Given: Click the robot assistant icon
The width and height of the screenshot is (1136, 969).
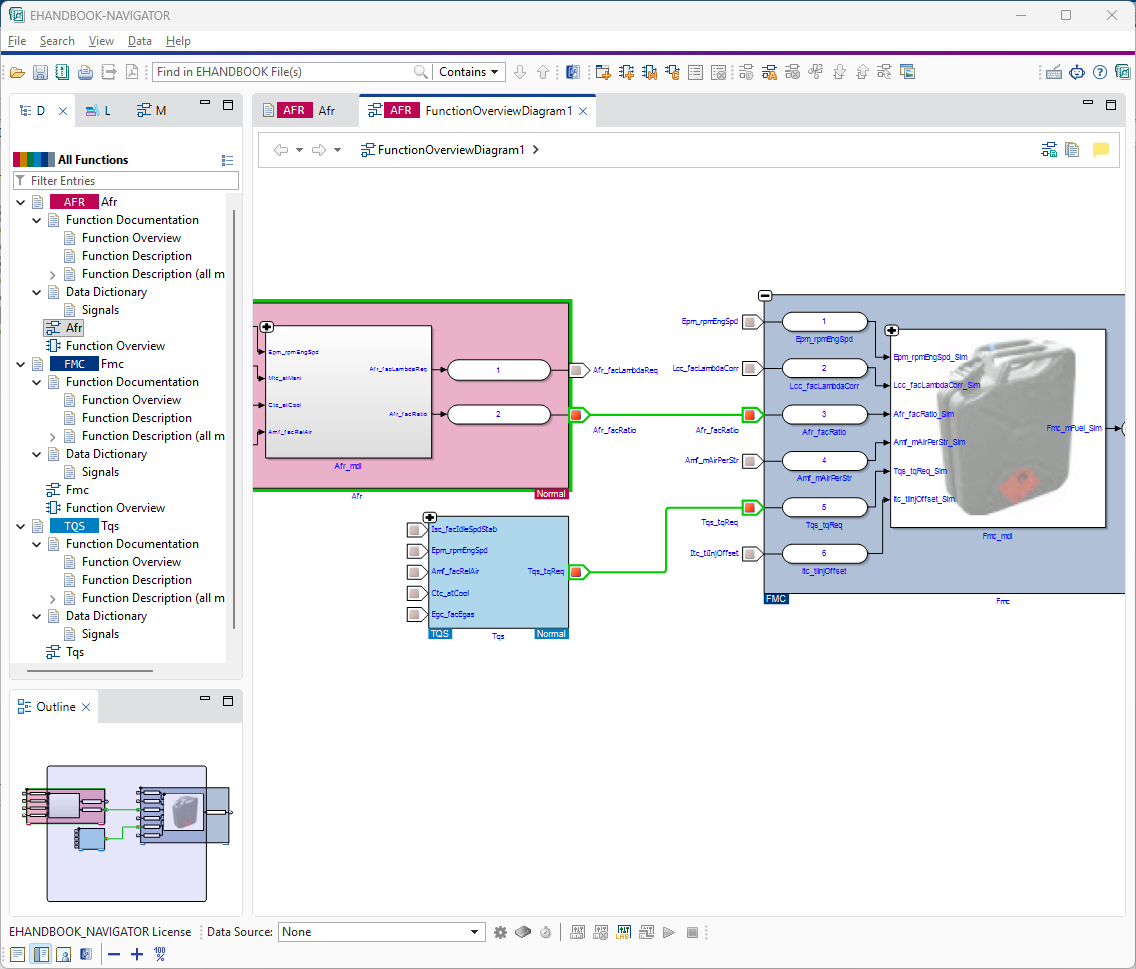Looking at the screenshot, I should pyautogui.click(x=1077, y=72).
